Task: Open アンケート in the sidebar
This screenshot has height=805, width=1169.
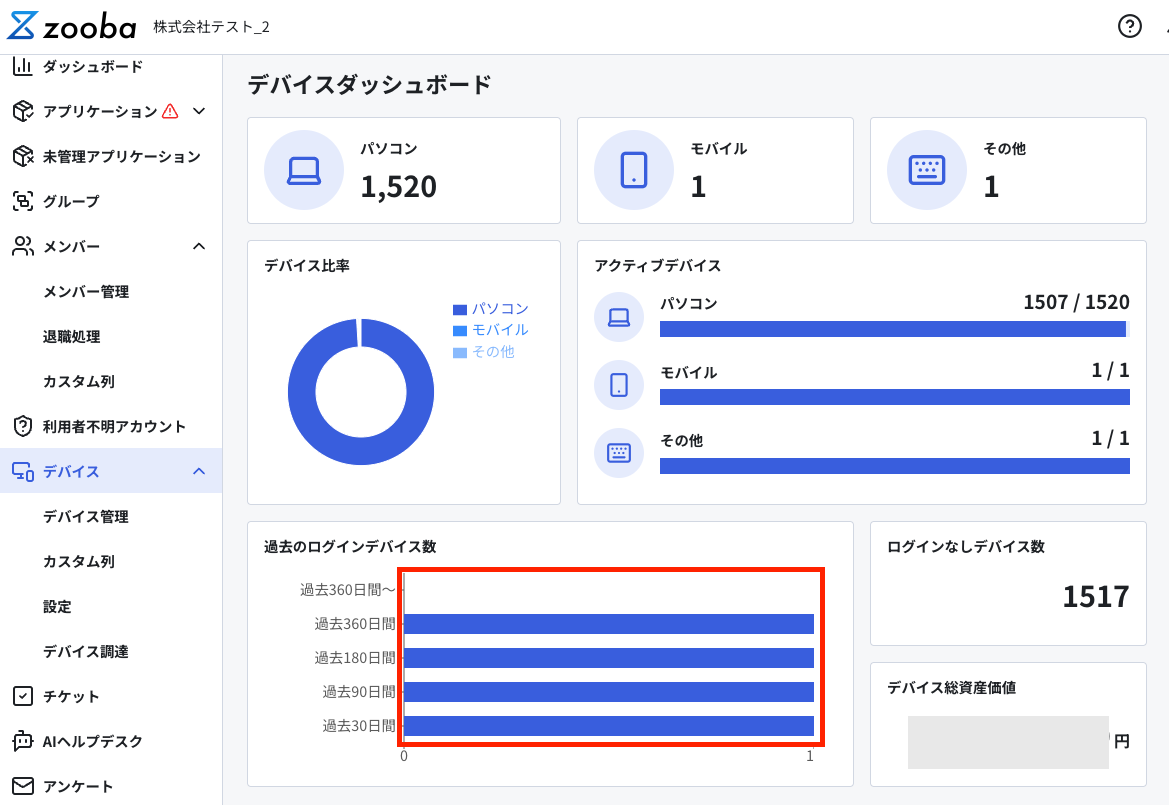Action: click(x=78, y=786)
